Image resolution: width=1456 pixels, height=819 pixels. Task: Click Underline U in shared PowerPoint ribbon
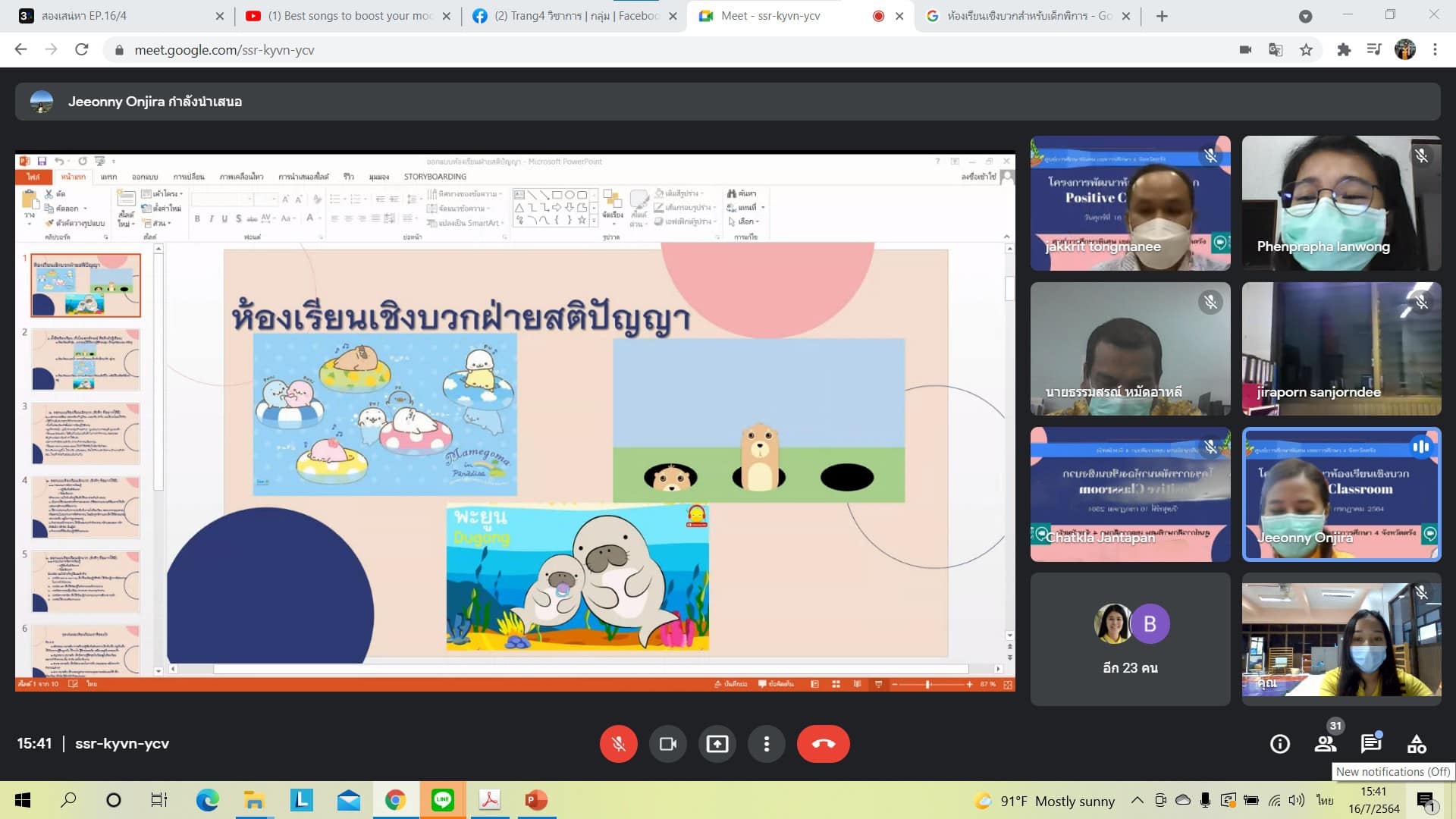tap(224, 219)
